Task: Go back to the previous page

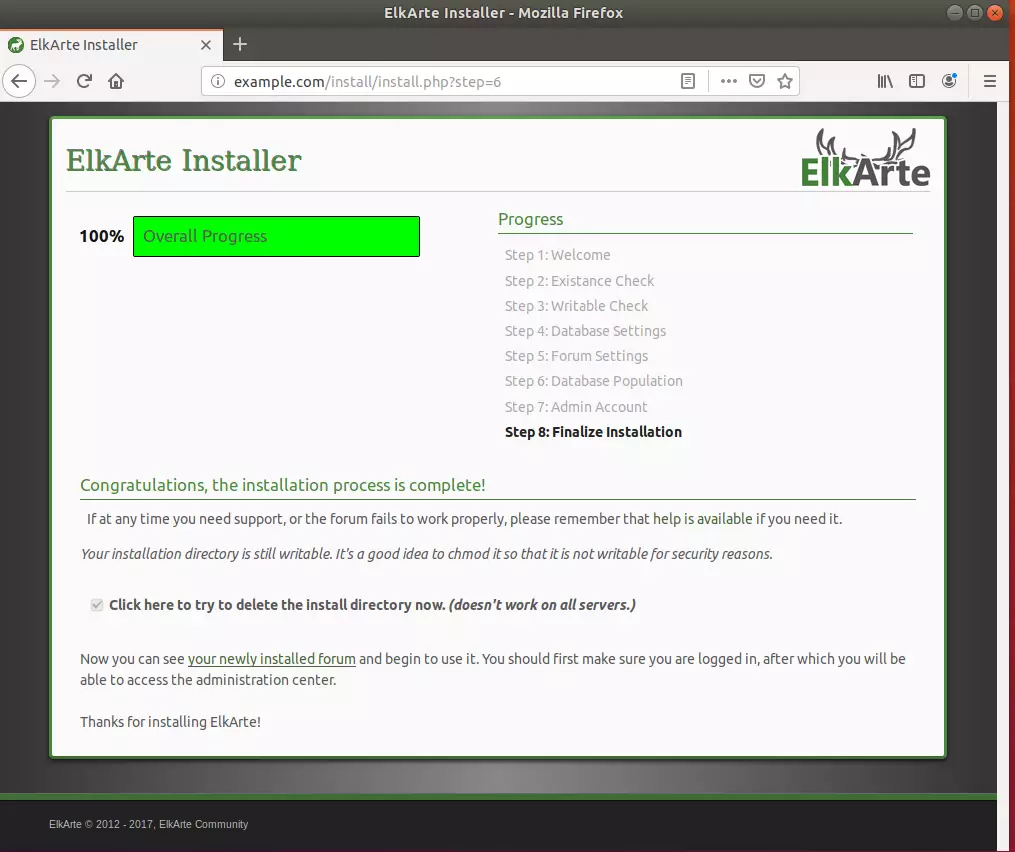Action: 19,82
